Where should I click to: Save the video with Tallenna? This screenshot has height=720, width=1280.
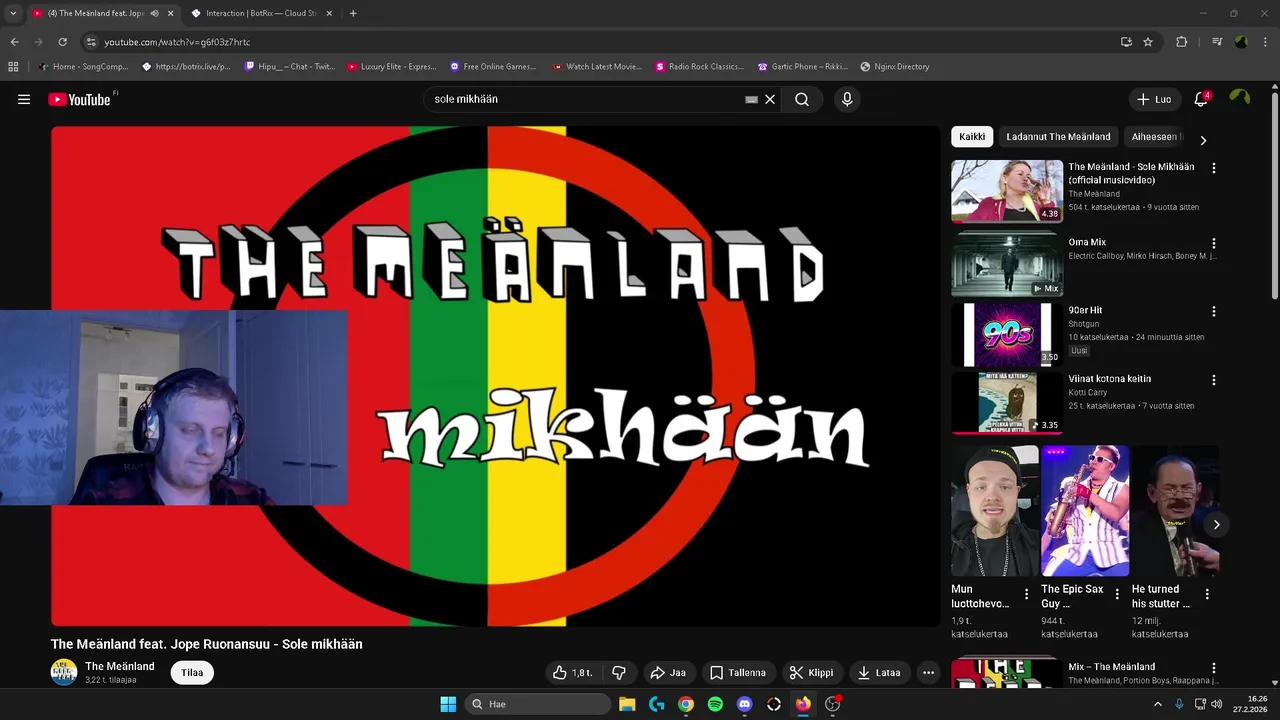coord(737,673)
